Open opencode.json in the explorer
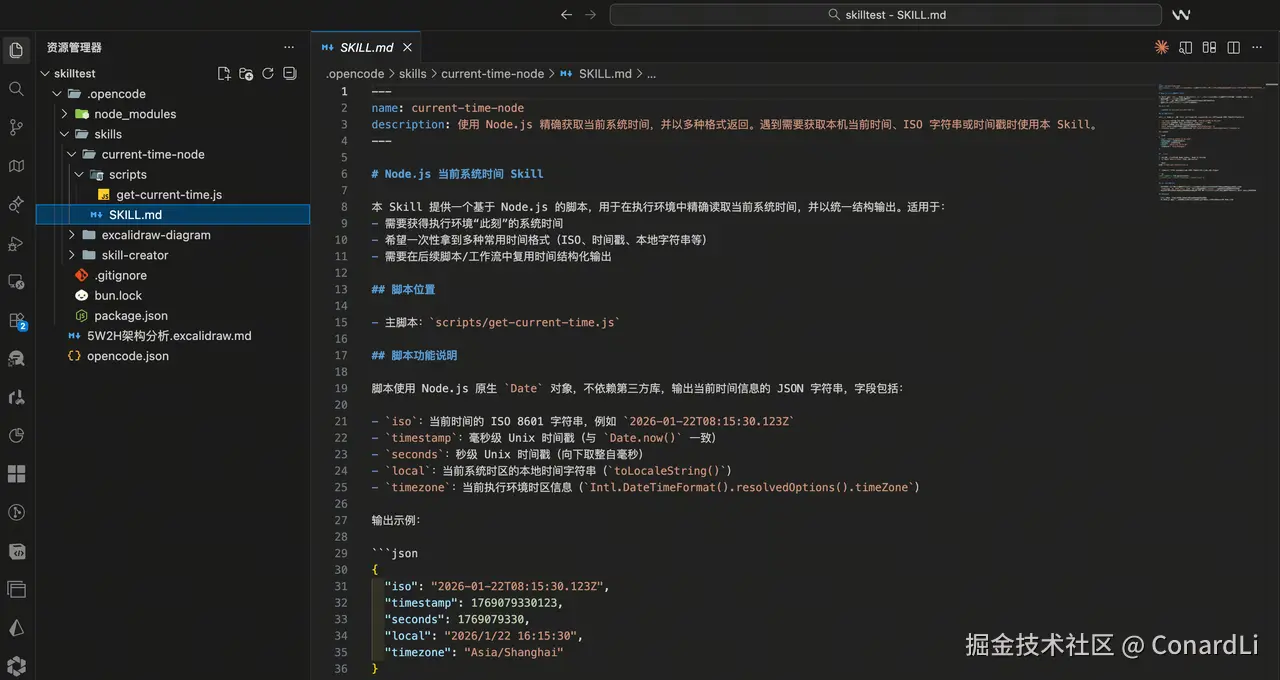 [x=172, y=356]
